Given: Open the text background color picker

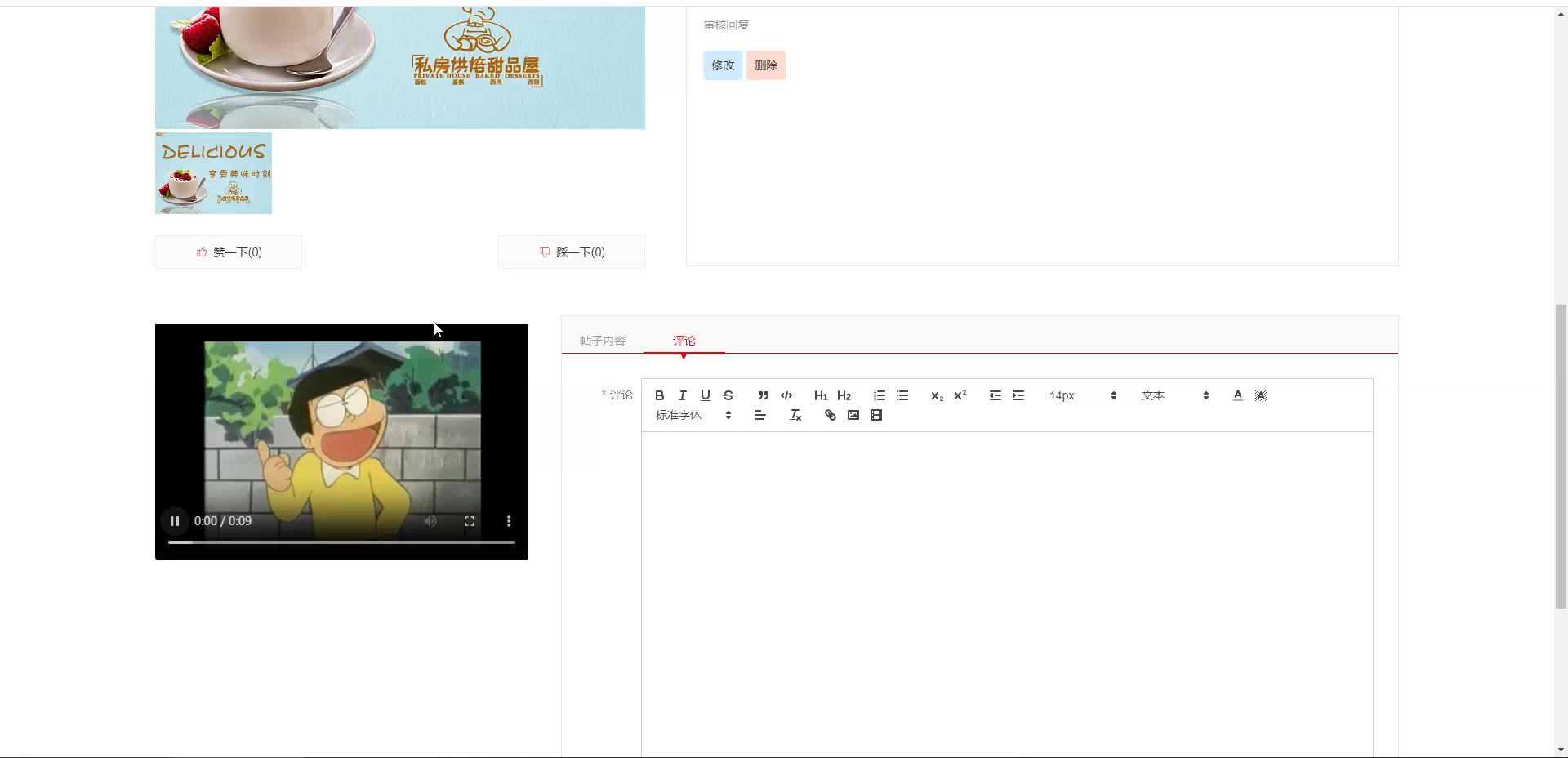Looking at the screenshot, I should tap(1260, 395).
